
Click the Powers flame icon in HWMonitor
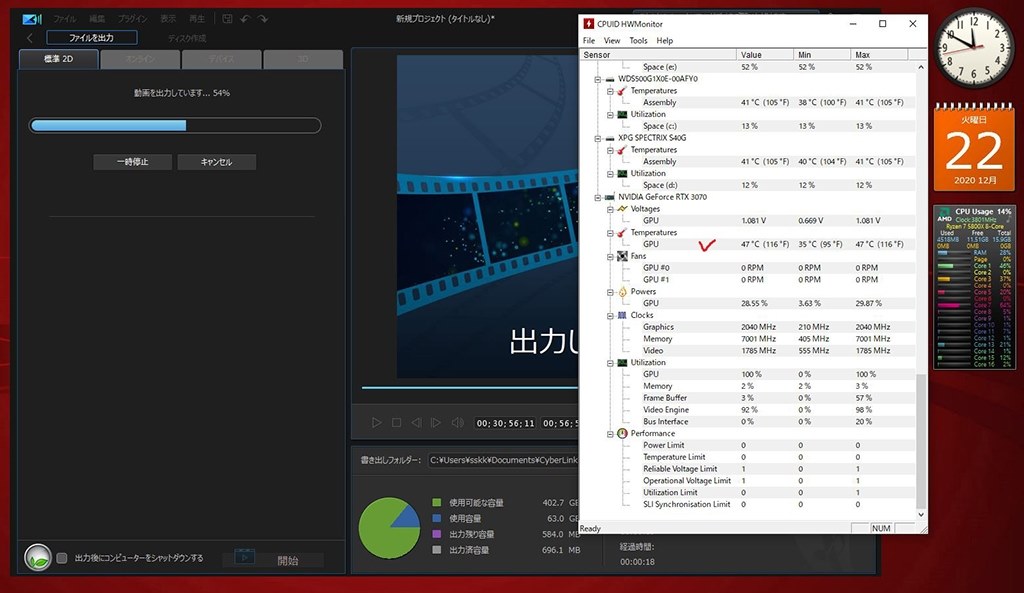tap(622, 291)
